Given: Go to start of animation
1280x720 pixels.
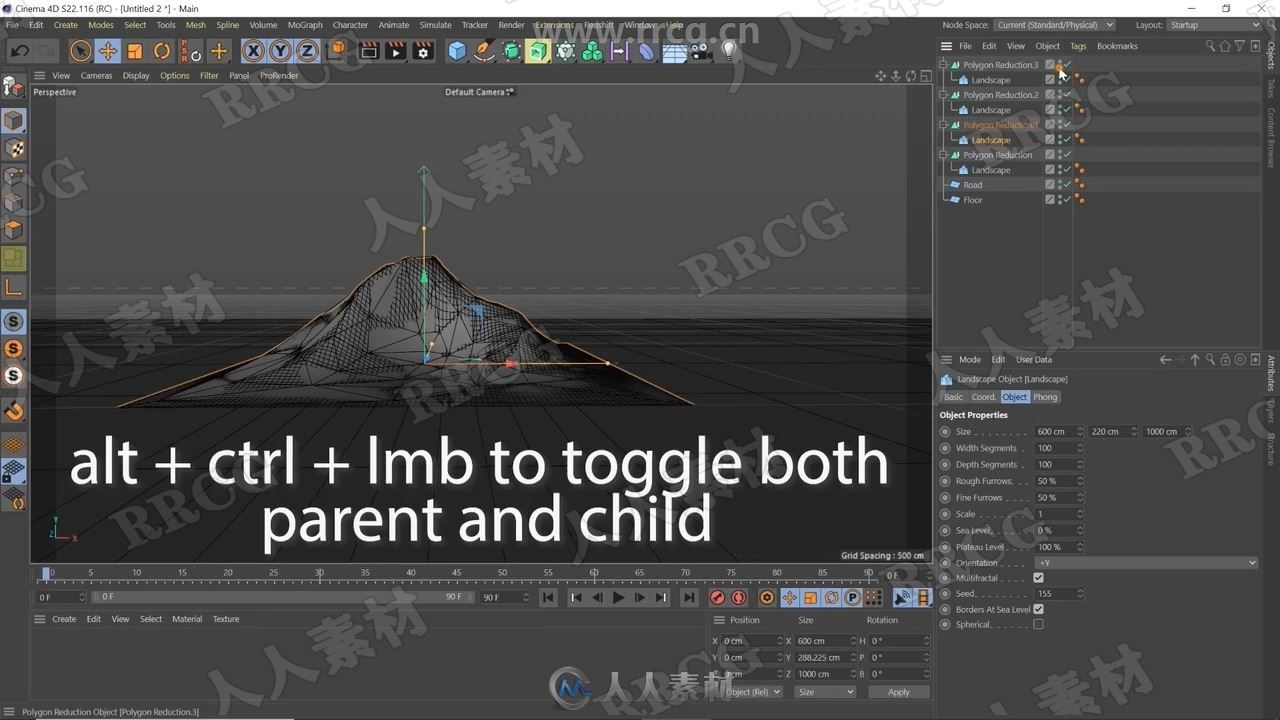Looking at the screenshot, I should pos(548,598).
